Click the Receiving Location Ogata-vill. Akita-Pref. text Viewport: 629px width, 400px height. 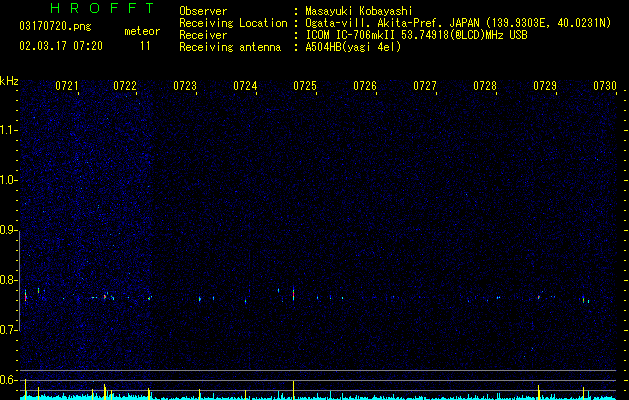[x=458, y=23]
